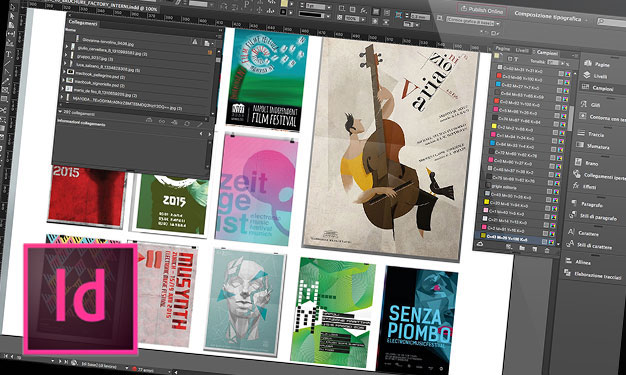Click the Publish Online button

[483, 9]
